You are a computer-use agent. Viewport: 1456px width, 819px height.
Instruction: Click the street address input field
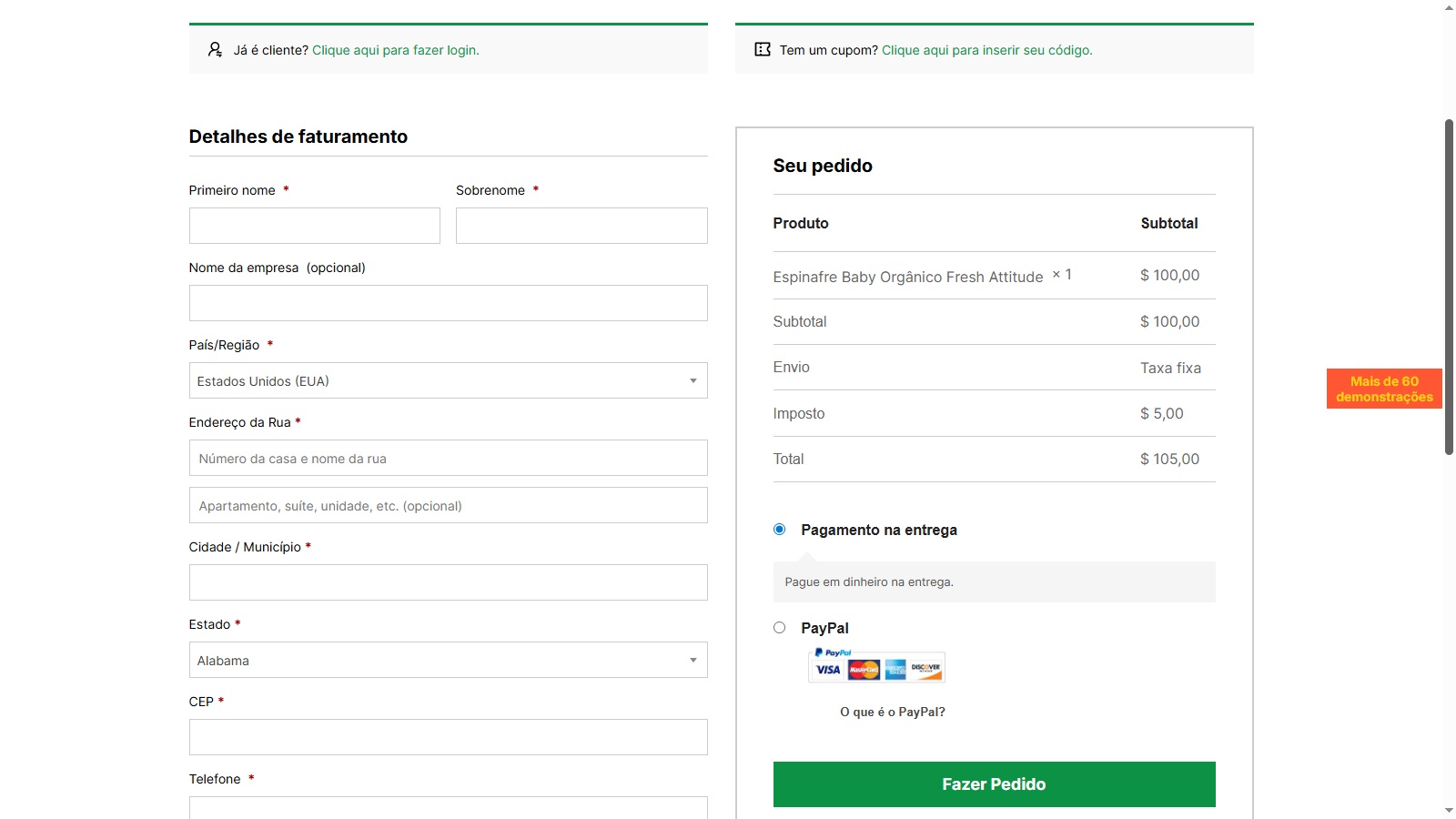point(448,458)
